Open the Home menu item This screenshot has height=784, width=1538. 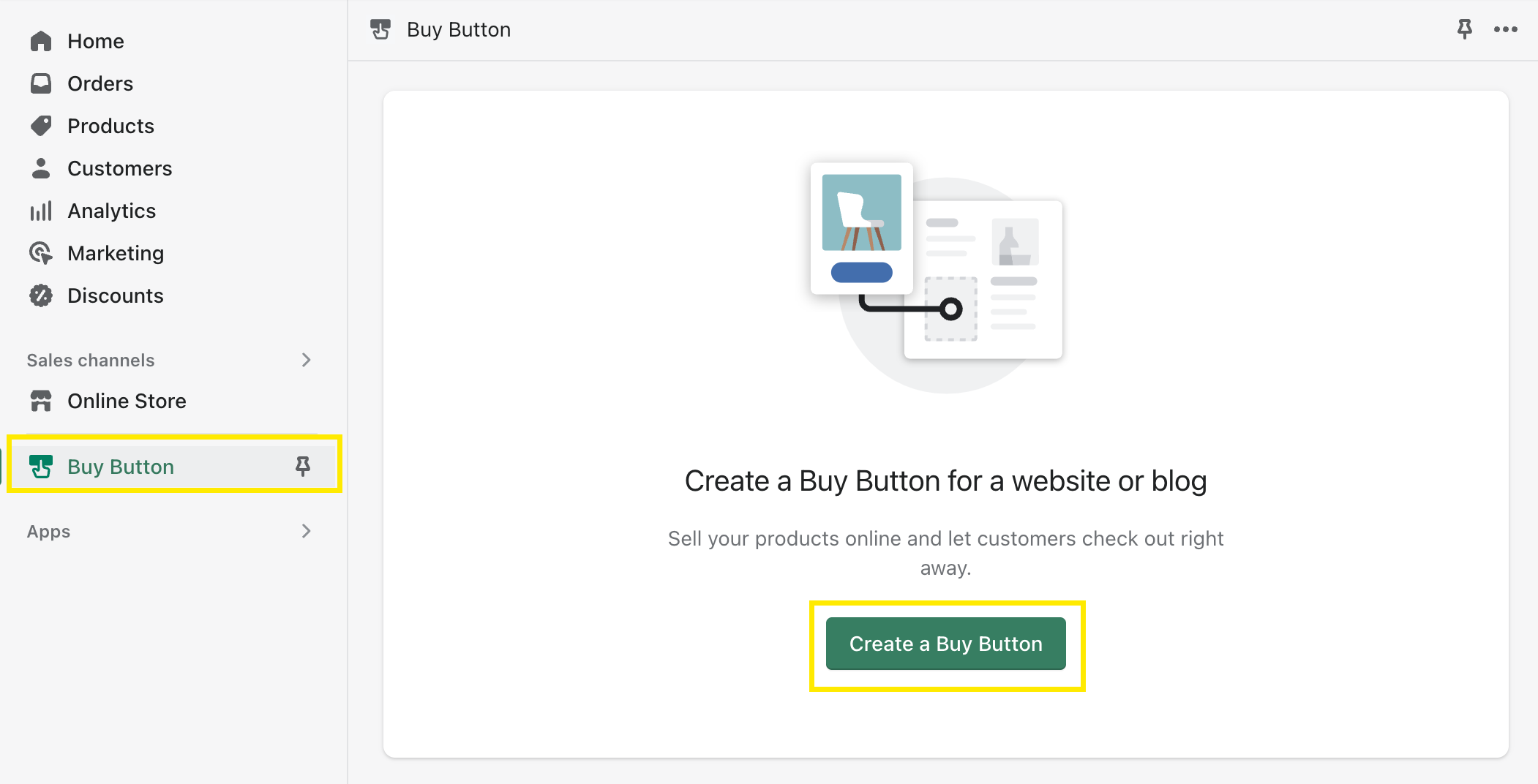point(96,41)
